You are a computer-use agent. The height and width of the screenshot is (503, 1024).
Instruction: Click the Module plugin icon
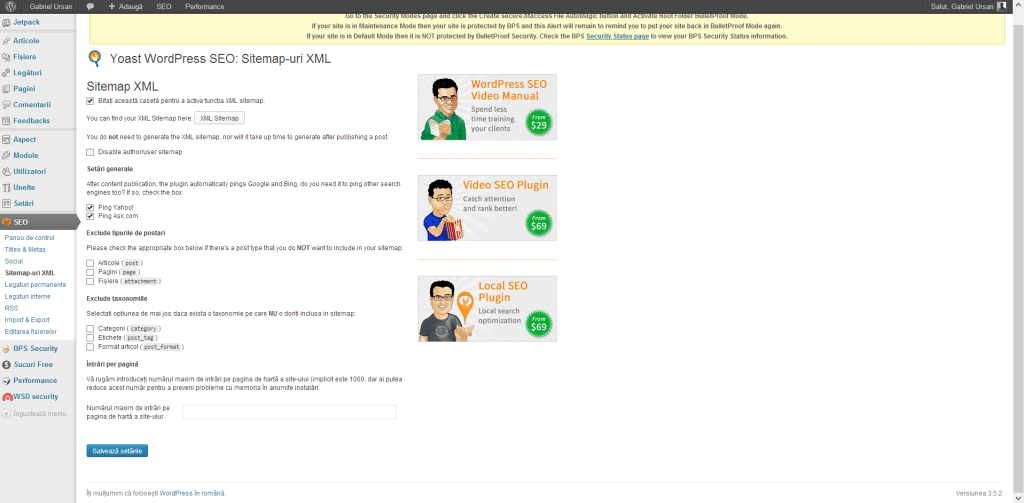pos(7,156)
